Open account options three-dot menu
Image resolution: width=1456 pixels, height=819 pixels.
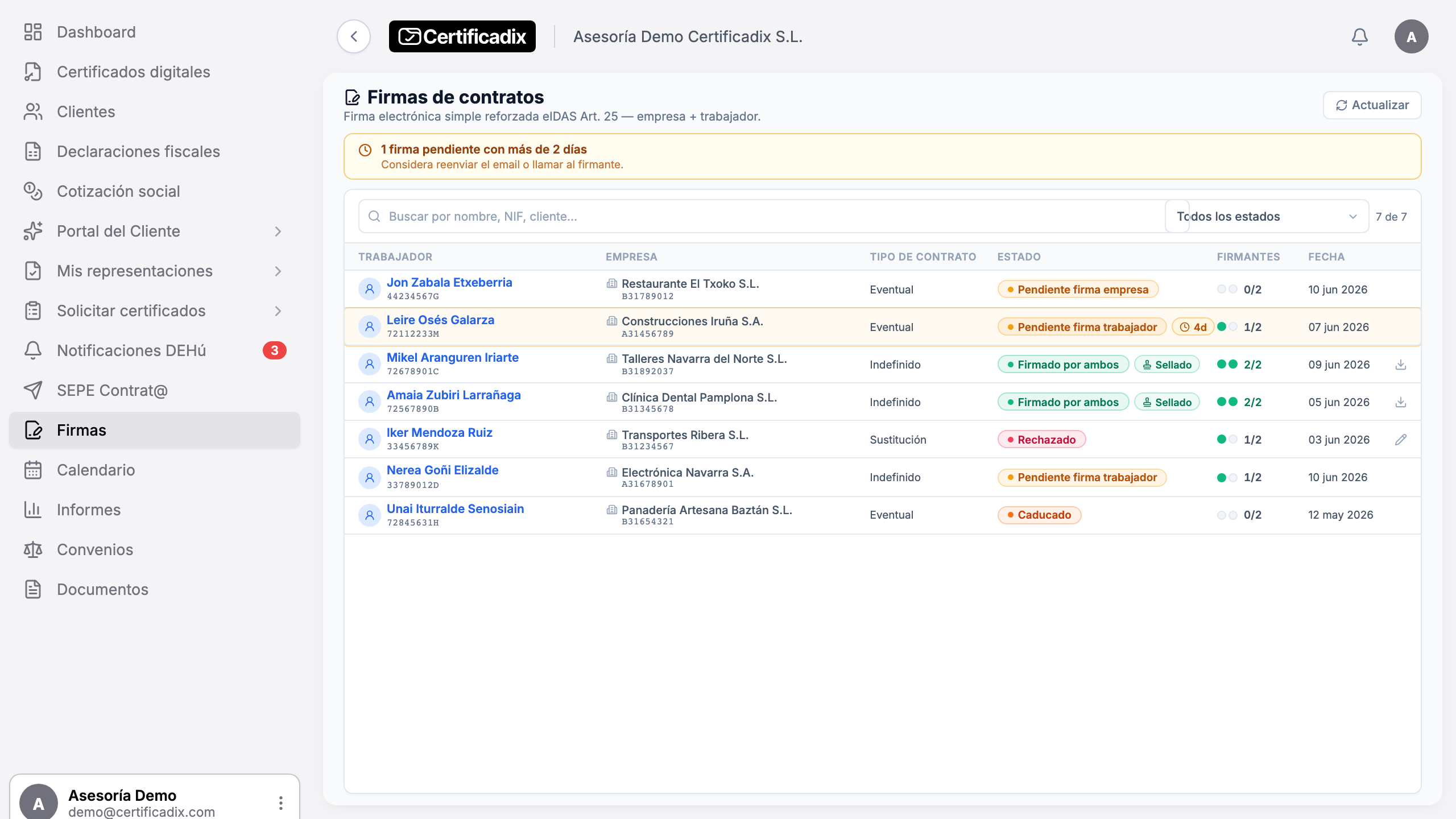click(x=281, y=803)
